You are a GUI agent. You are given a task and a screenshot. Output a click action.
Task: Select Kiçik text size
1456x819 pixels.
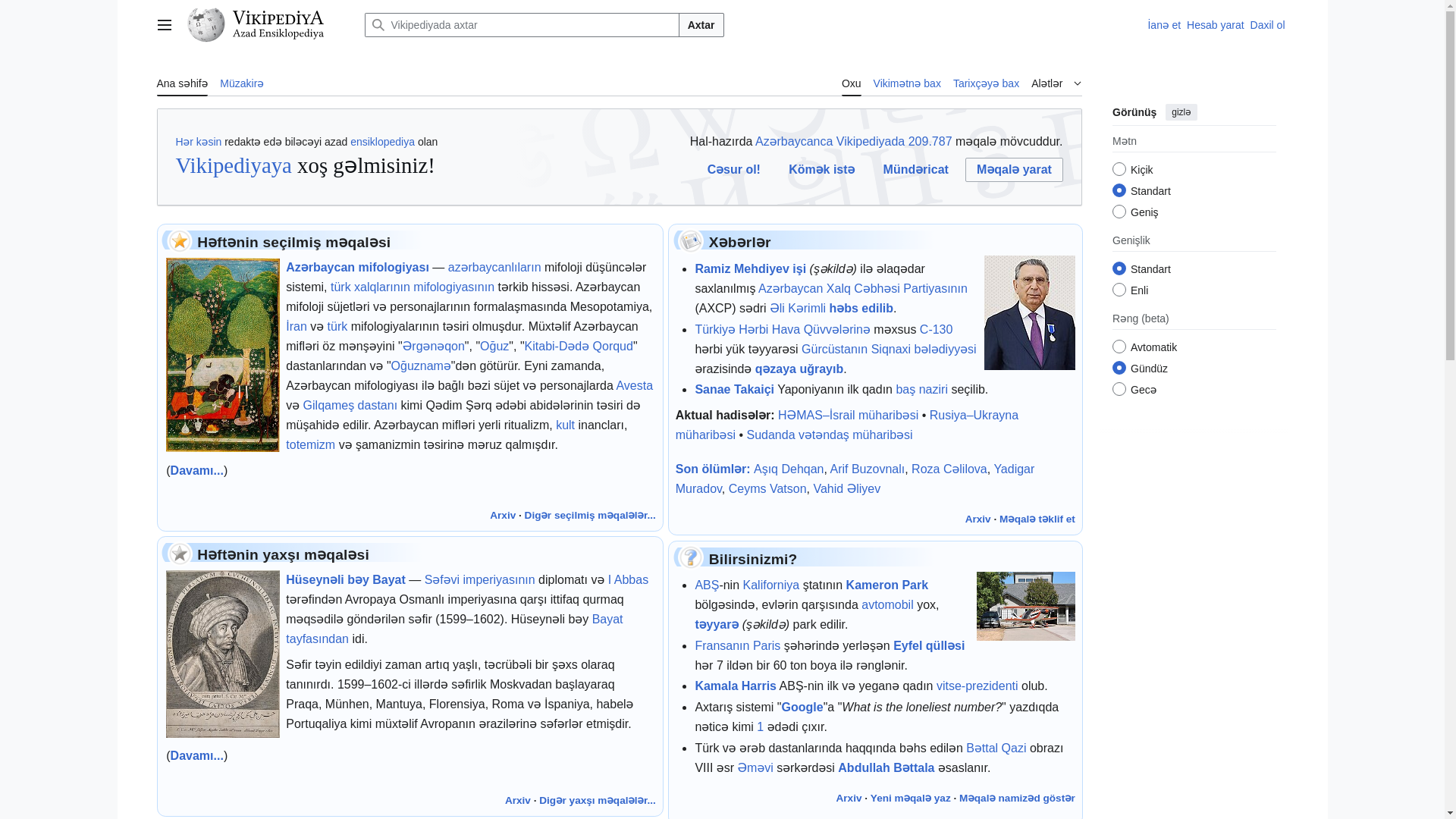point(1119,169)
